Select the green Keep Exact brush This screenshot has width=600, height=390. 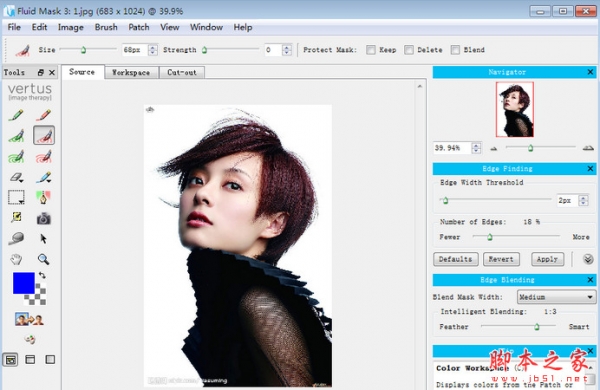click(16, 115)
